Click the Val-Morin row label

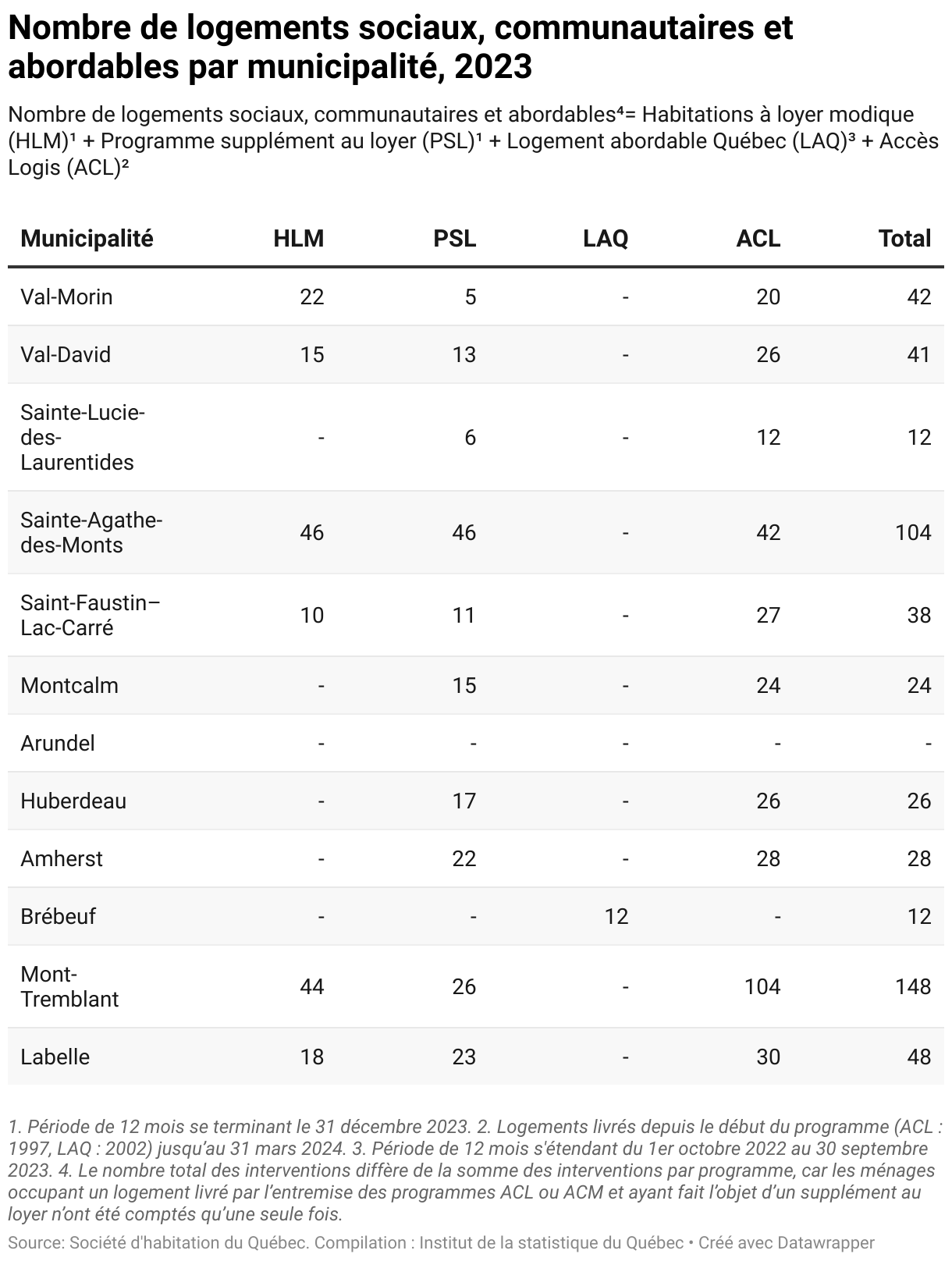[66, 297]
